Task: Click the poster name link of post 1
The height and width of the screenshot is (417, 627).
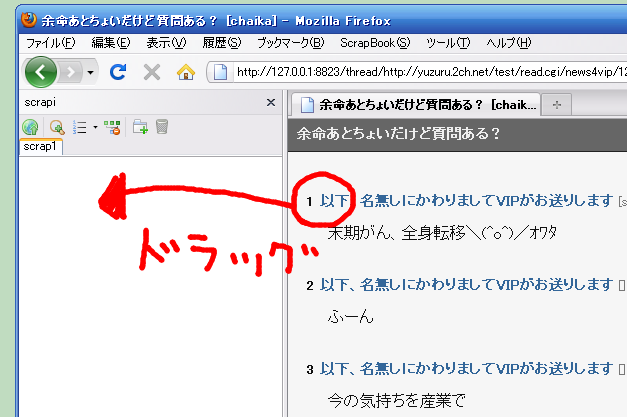Action: point(466,201)
